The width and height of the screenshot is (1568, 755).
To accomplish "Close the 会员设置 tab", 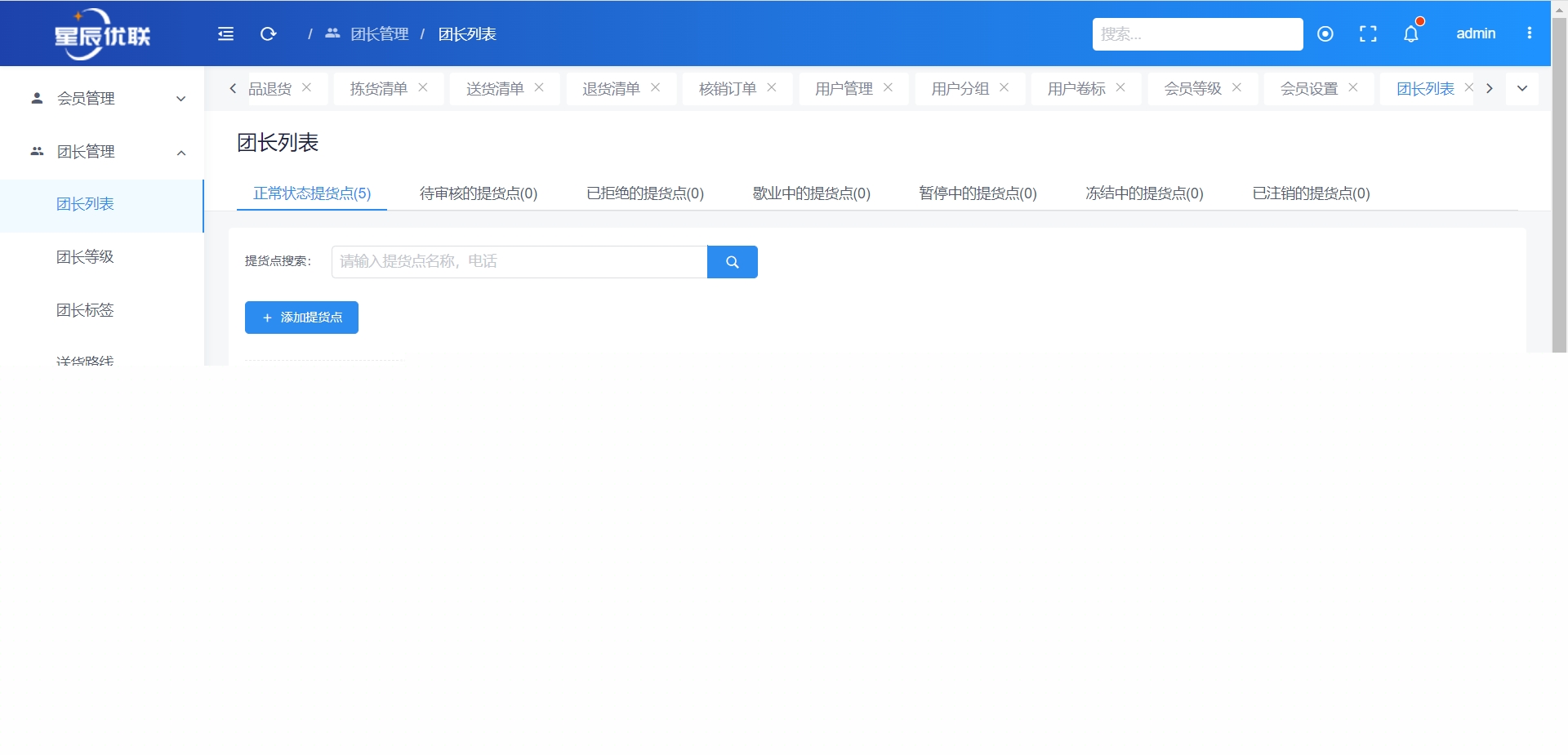I will coord(1353,87).
